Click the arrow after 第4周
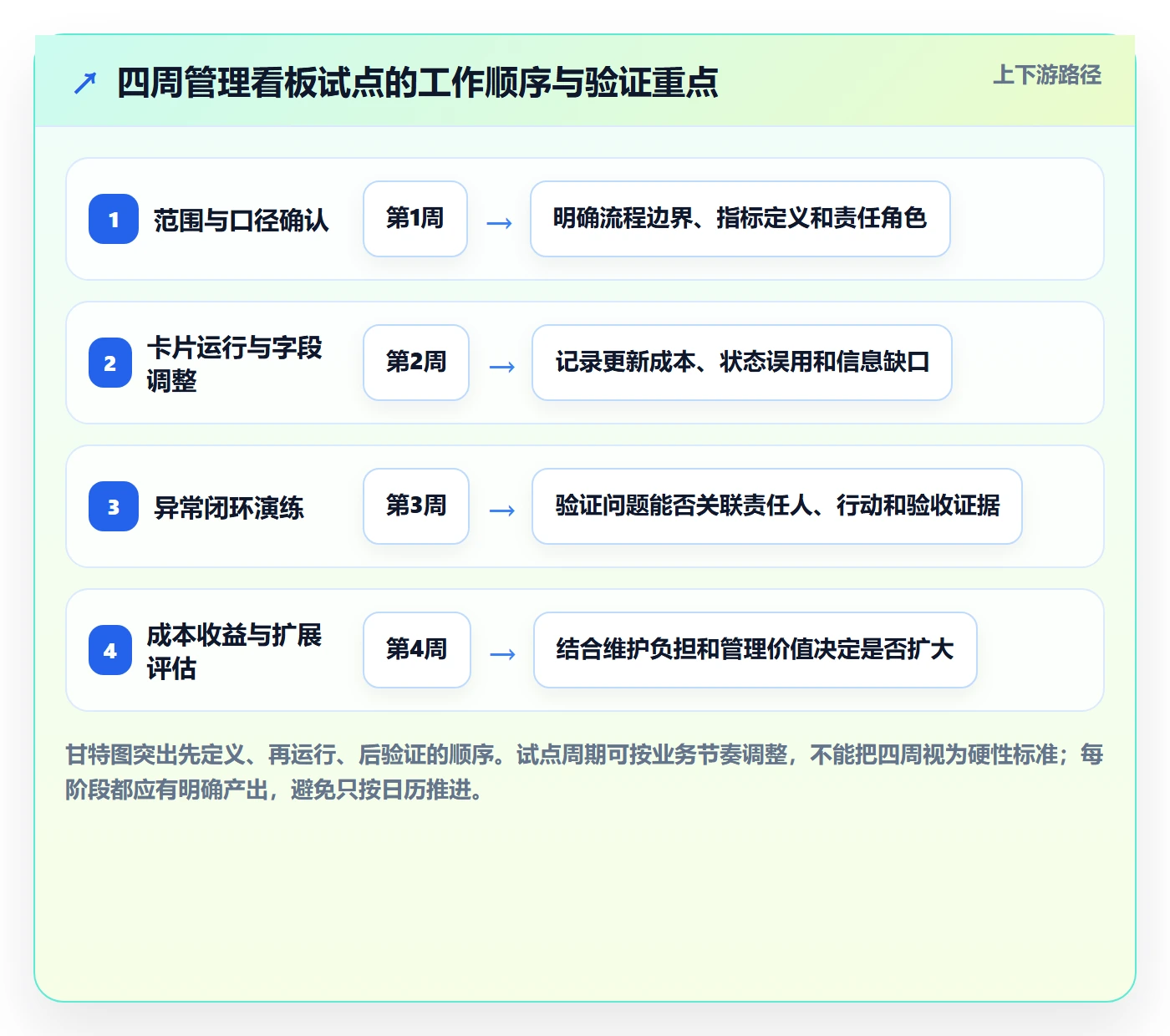The image size is (1170, 1036). pyautogui.click(x=502, y=654)
